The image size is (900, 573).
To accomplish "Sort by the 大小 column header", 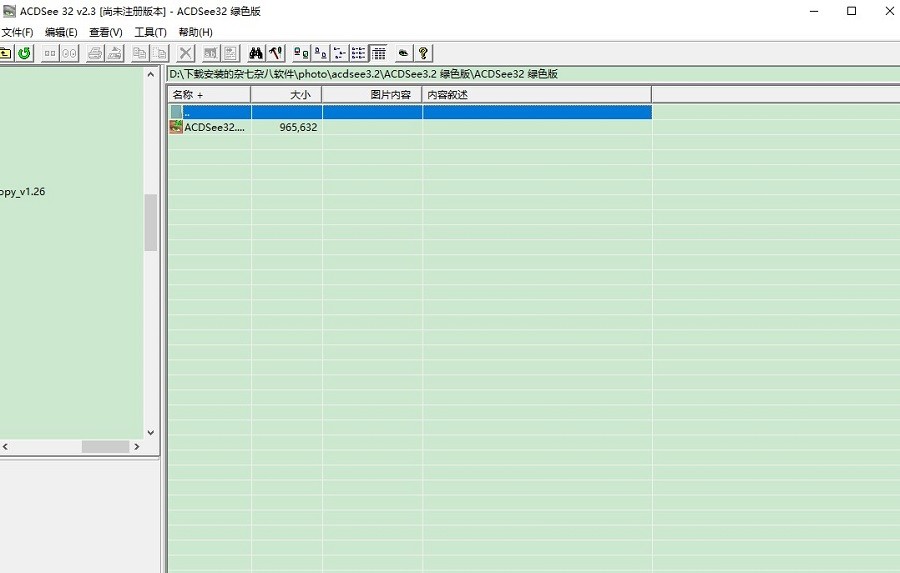I will 286,95.
